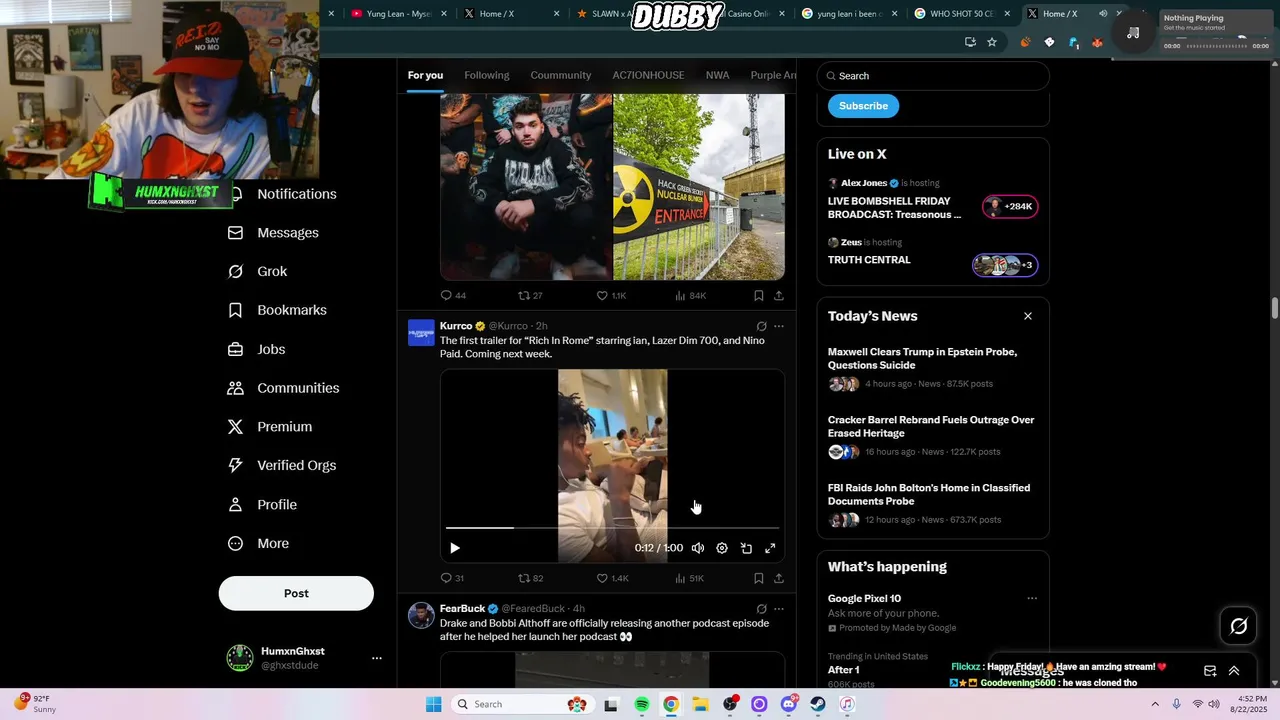The image size is (1280, 720).
Task: Bookmark this page with the star icon
Action: 992,42
